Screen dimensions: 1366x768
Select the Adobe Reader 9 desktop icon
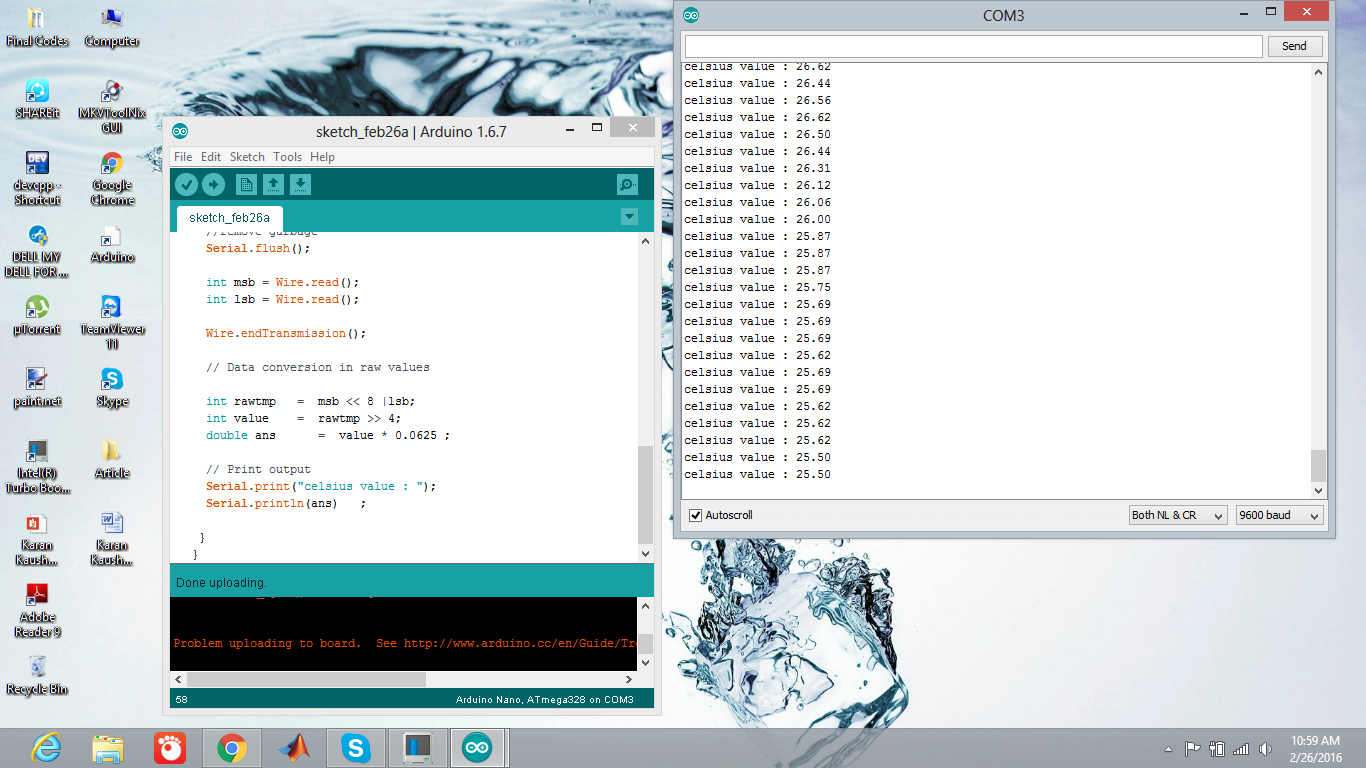pos(37,611)
